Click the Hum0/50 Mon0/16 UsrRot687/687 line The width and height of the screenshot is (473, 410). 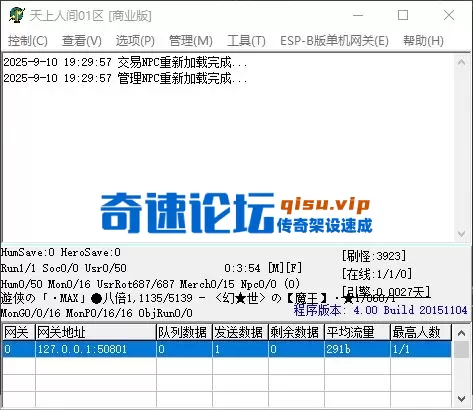[x=150, y=284]
